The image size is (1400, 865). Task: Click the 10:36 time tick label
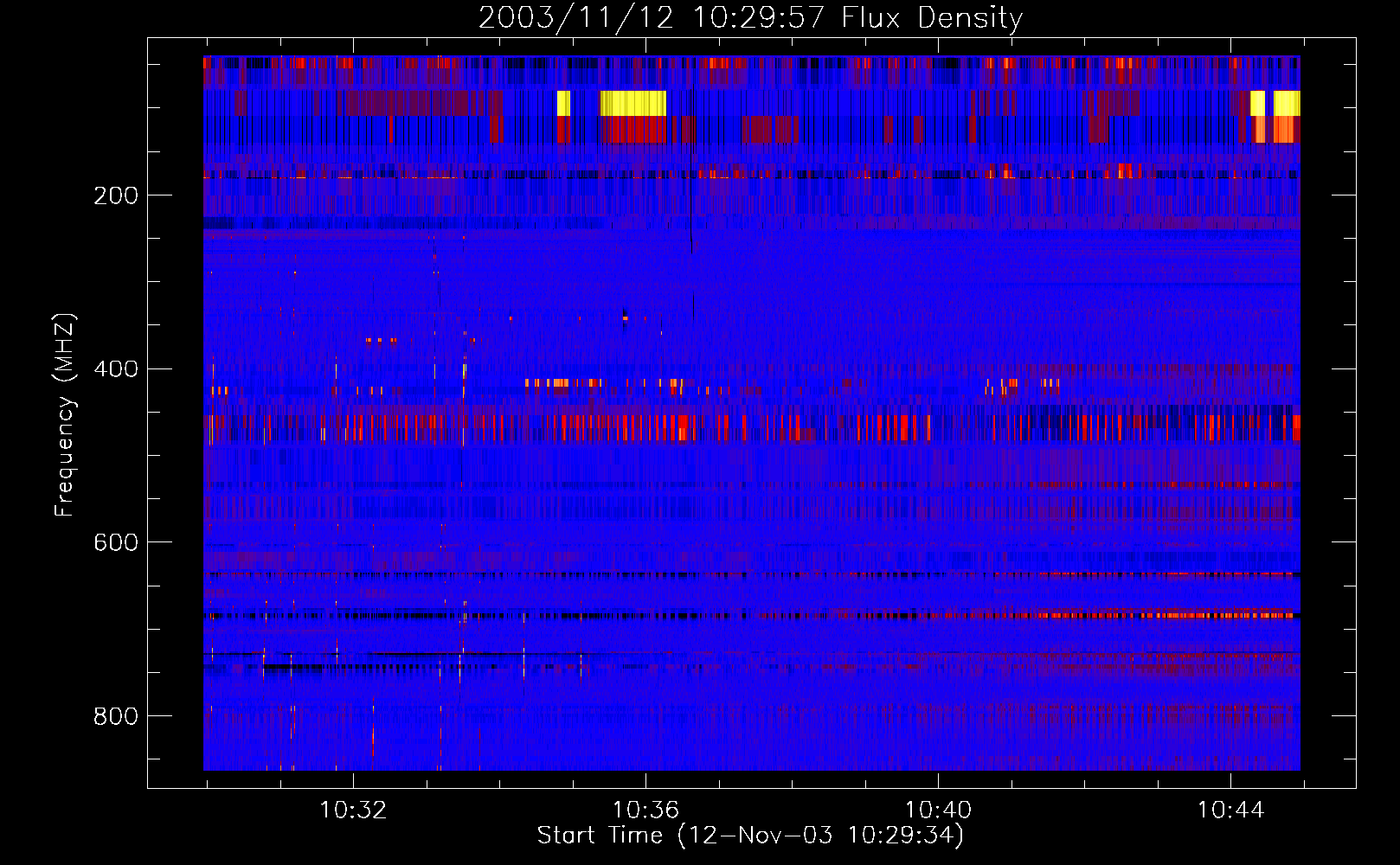tap(645, 811)
